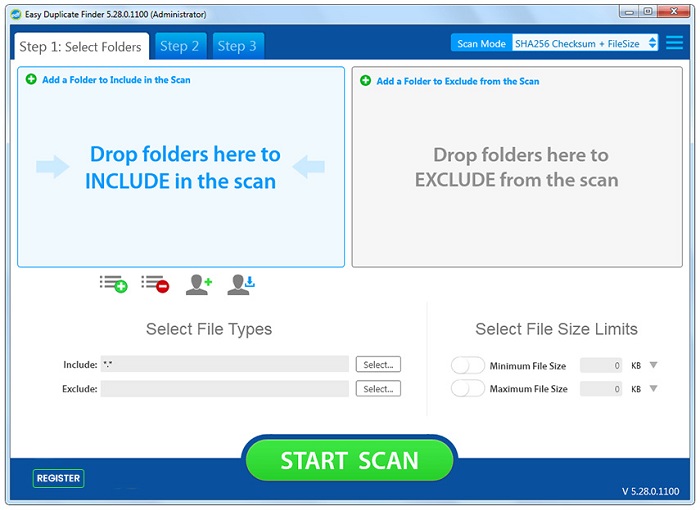Start the scan with START SCAN button
The image size is (700, 510).
(350, 460)
